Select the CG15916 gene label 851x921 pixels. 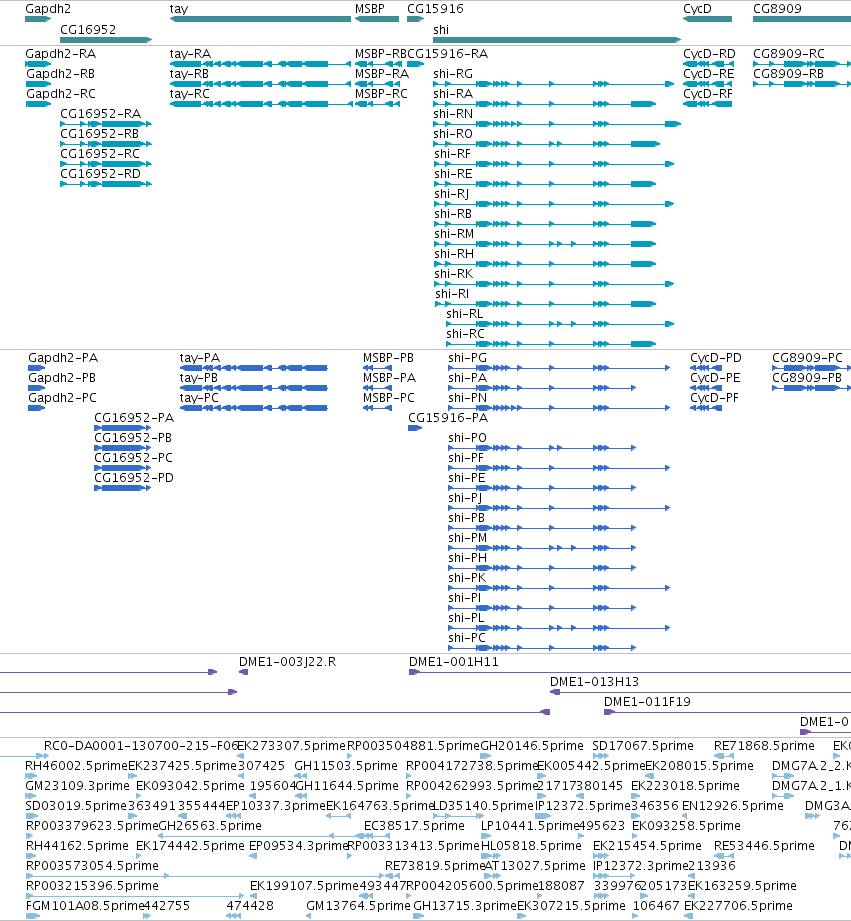(435, 9)
